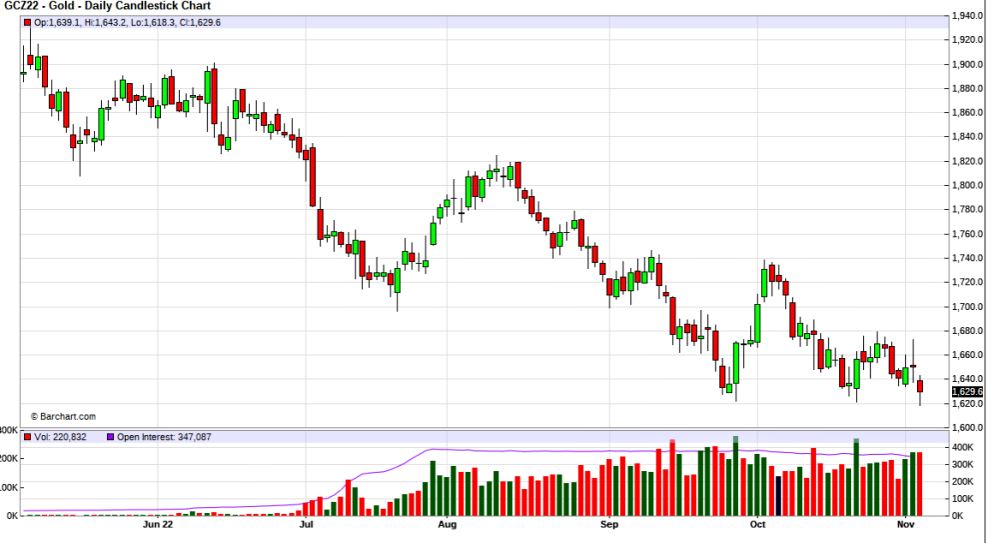This screenshot has width=1000, height=543.
Task: Click the dark navy volume bar in October
Action: point(779,496)
